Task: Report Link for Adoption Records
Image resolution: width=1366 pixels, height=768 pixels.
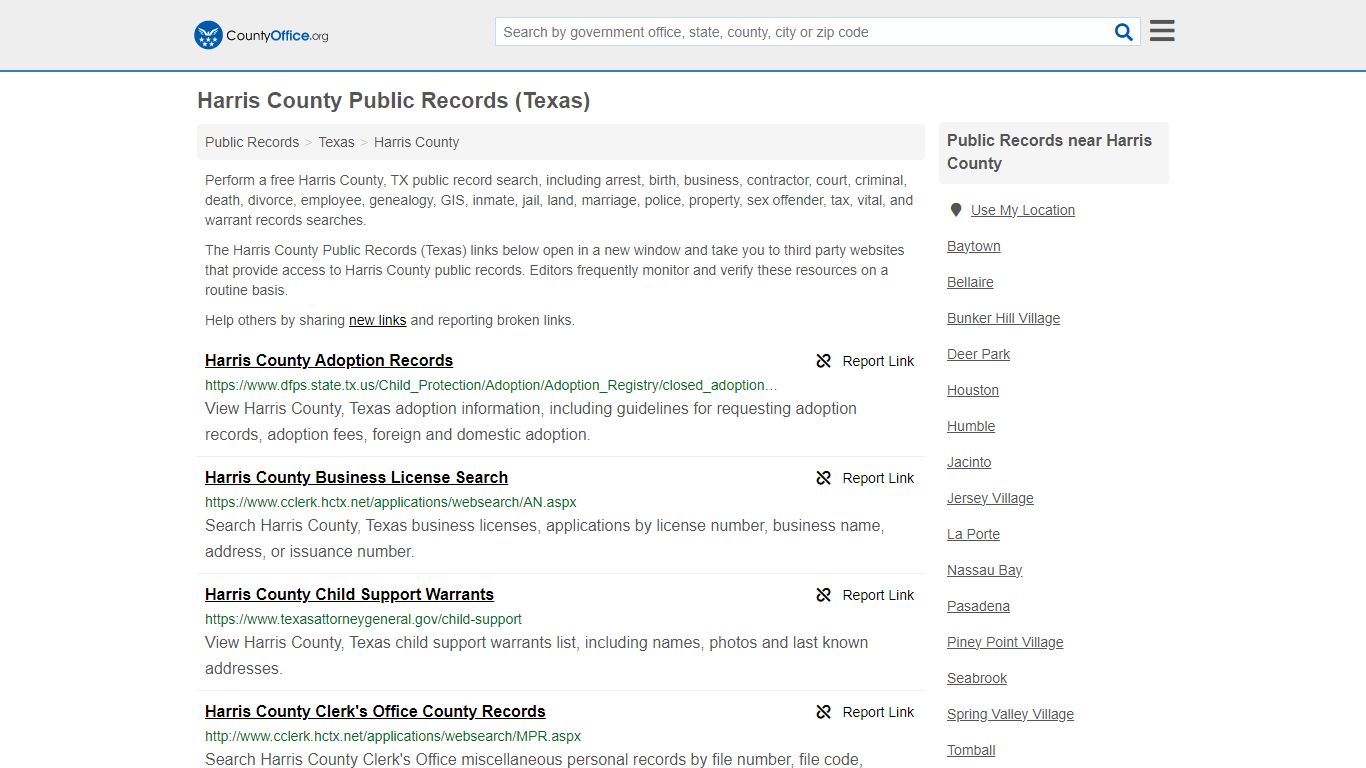Action: (x=878, y=361)
